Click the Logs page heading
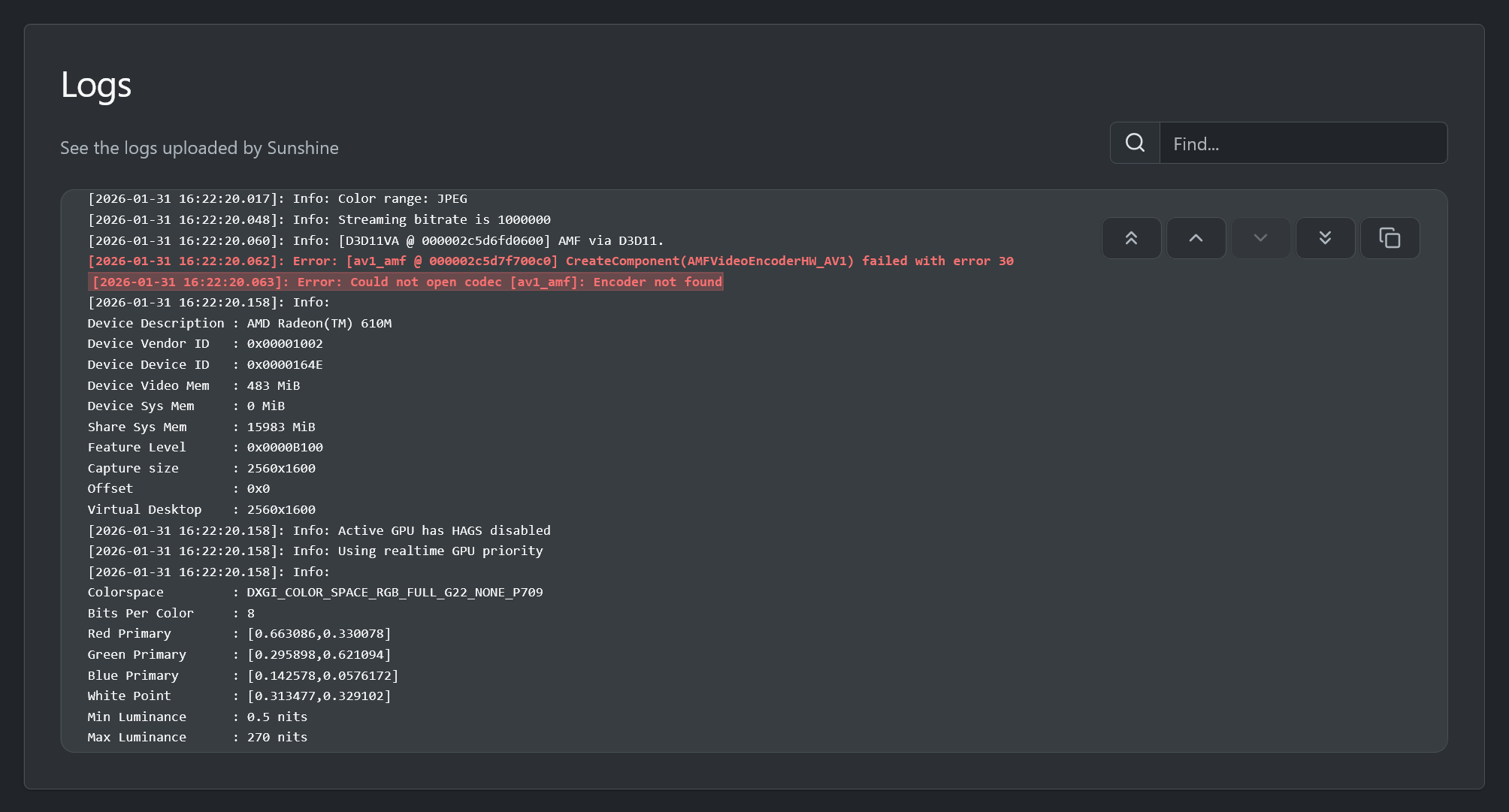1509x812 pixels. 96,84
